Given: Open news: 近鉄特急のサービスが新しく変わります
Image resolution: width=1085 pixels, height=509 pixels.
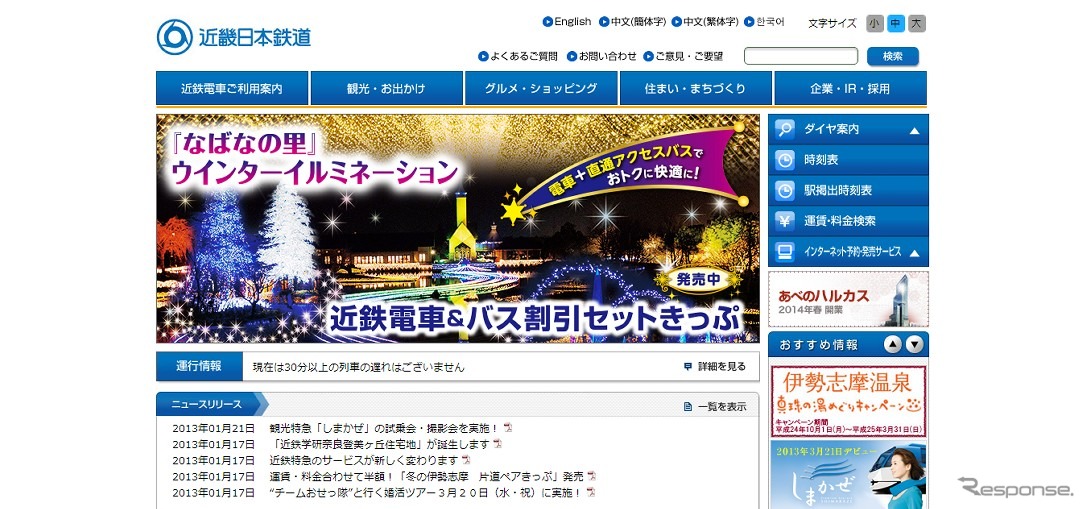Looking at the screenshot, I should 363,460.
